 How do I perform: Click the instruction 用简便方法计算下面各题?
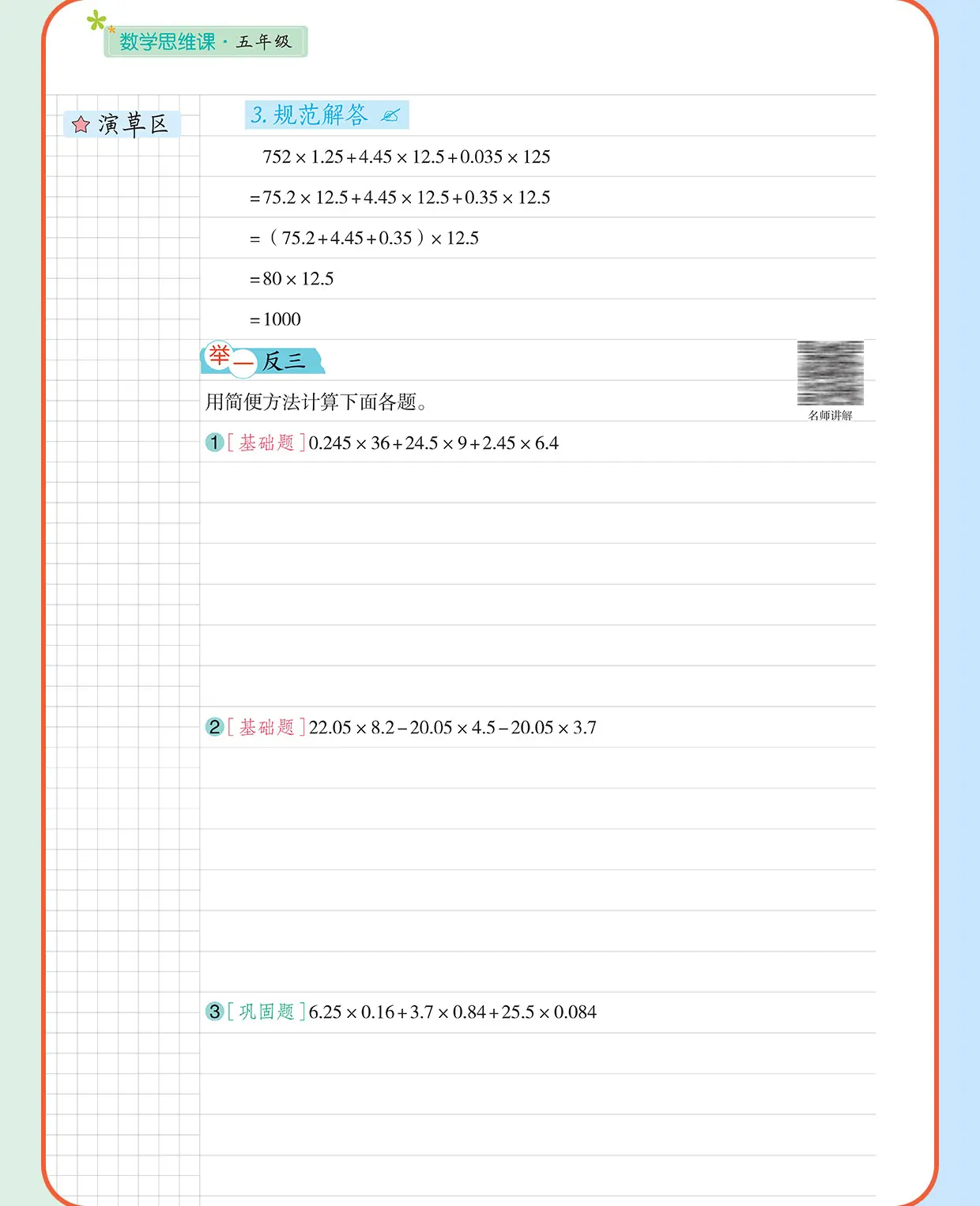pos(315,402)
